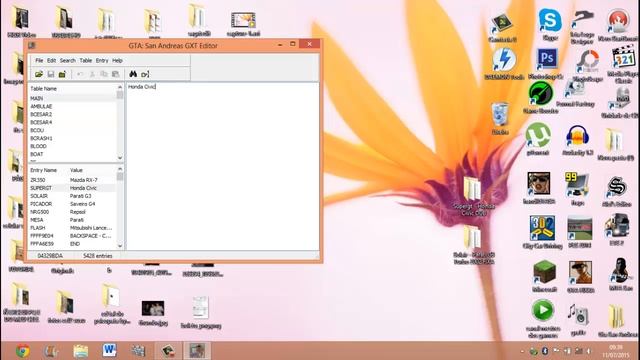
Task: Click the Razer Game Booster shortcut
Action: coord(540,98)
